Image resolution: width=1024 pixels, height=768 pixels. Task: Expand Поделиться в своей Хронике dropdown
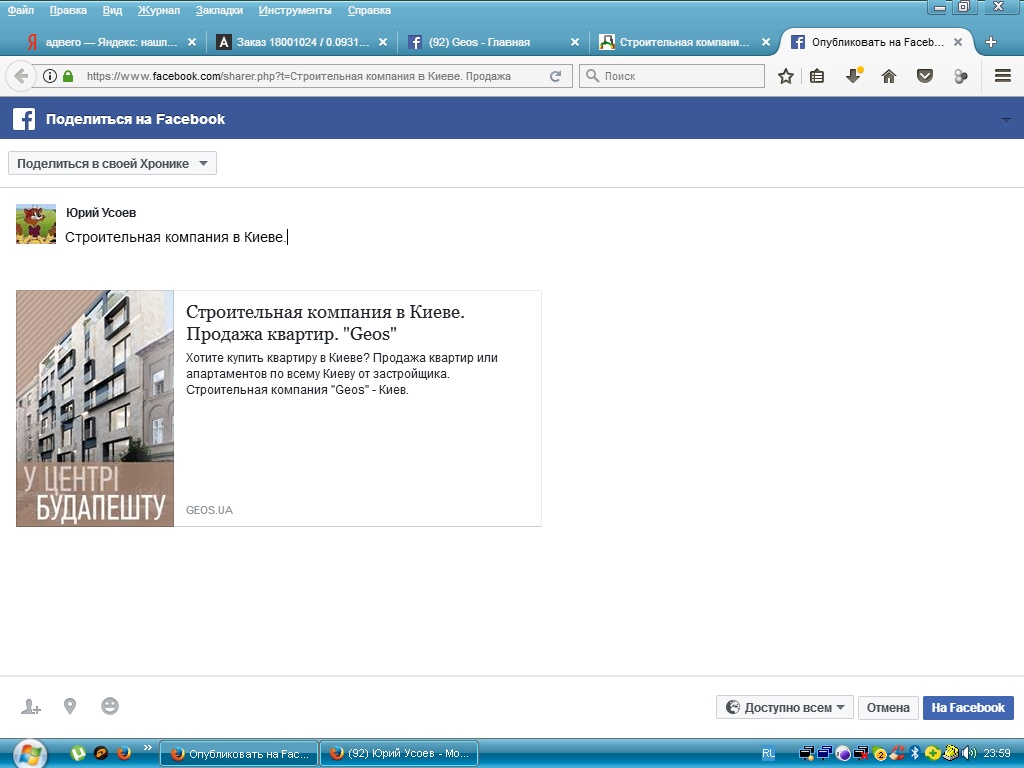click(112, 163)
